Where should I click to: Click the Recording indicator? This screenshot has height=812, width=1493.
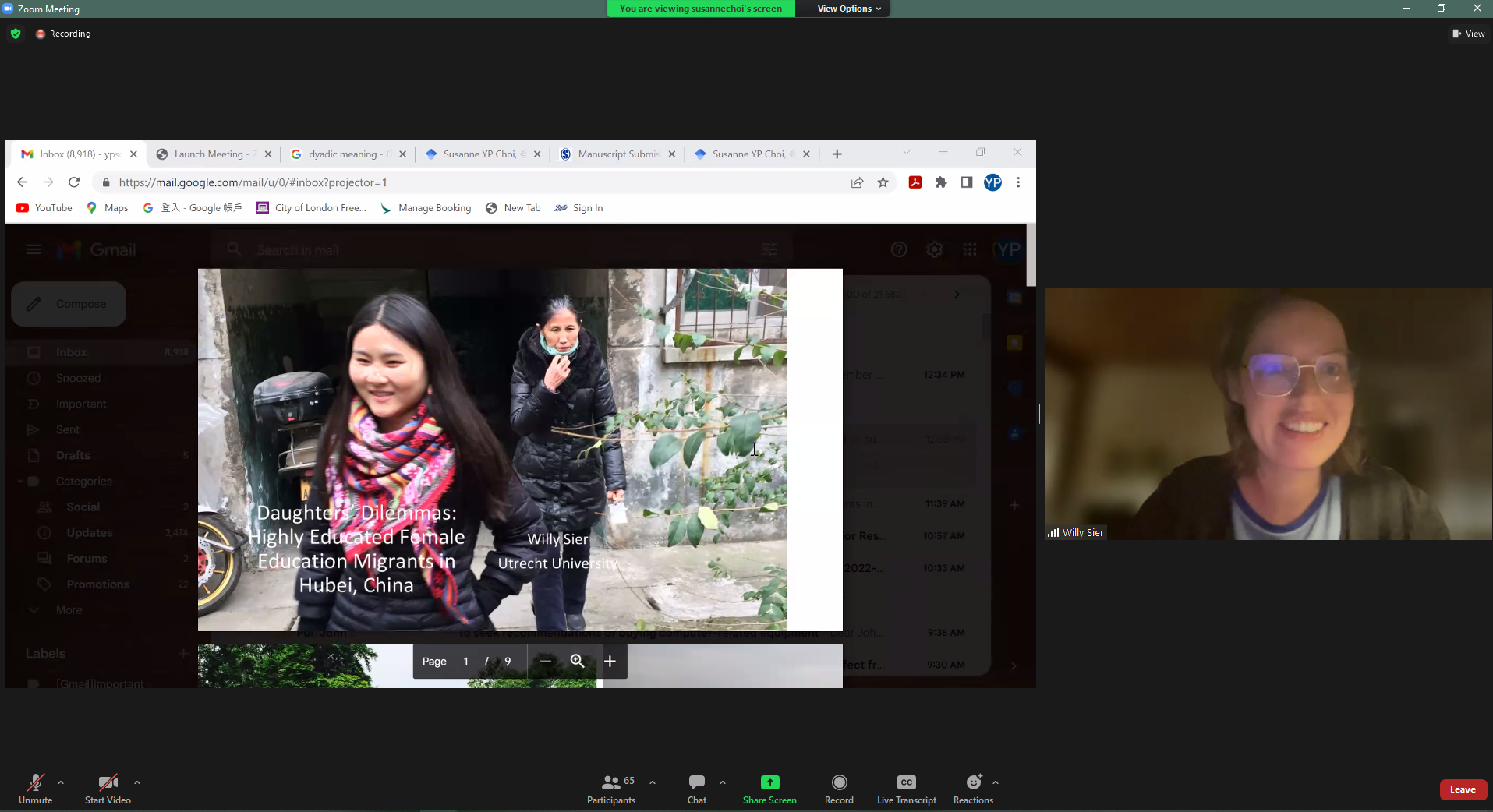pos(63,34)
